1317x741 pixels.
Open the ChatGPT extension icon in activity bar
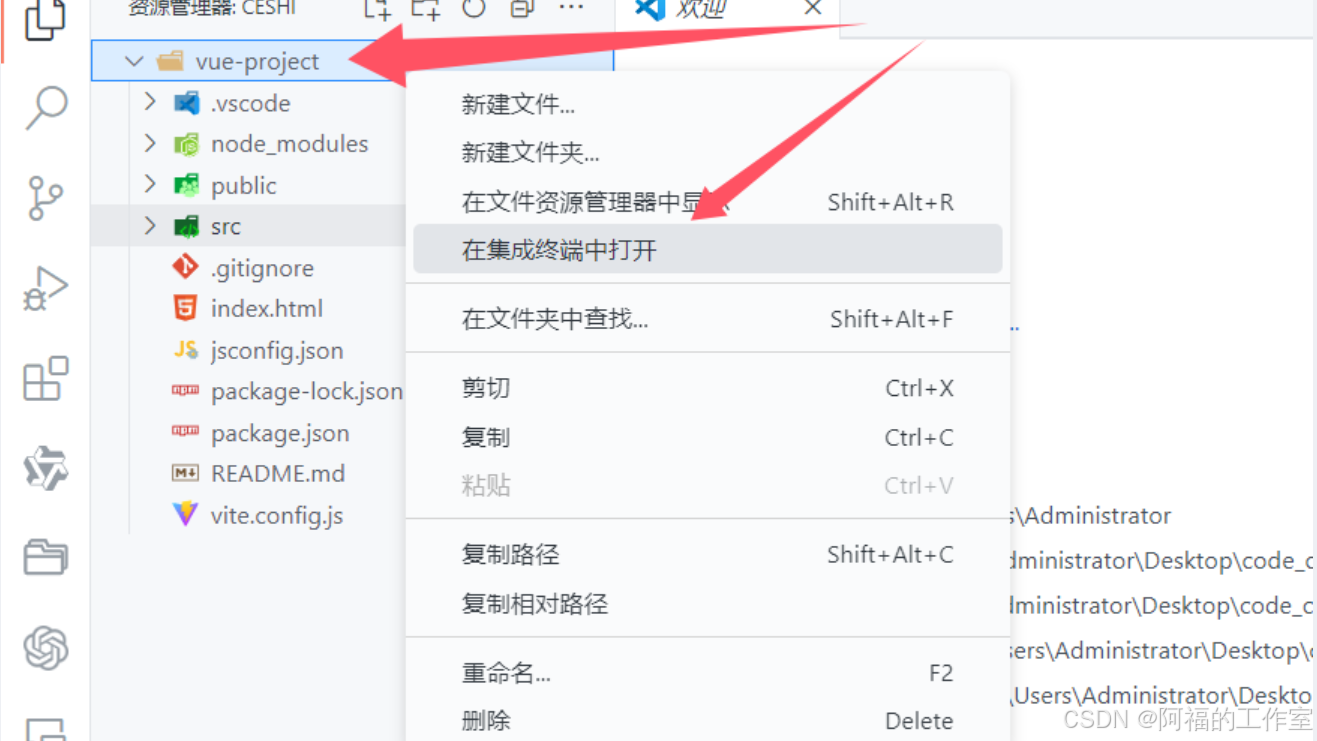click(x=46, y=648)
